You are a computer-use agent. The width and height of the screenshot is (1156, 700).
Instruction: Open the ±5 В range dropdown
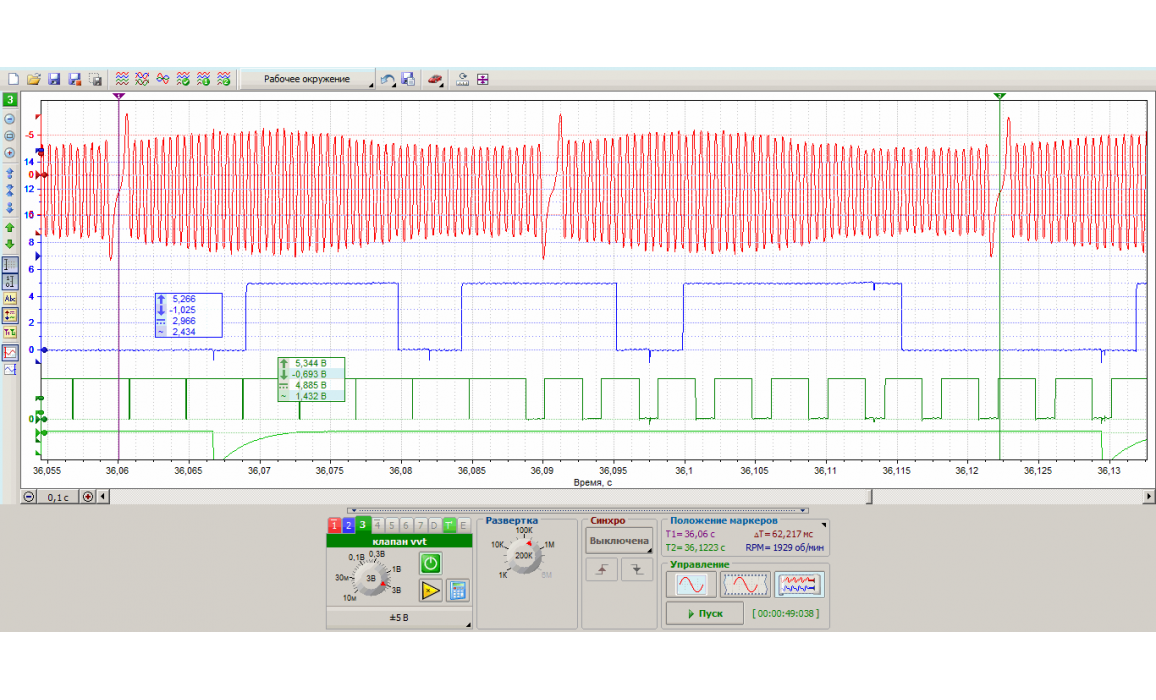point(399,619)
